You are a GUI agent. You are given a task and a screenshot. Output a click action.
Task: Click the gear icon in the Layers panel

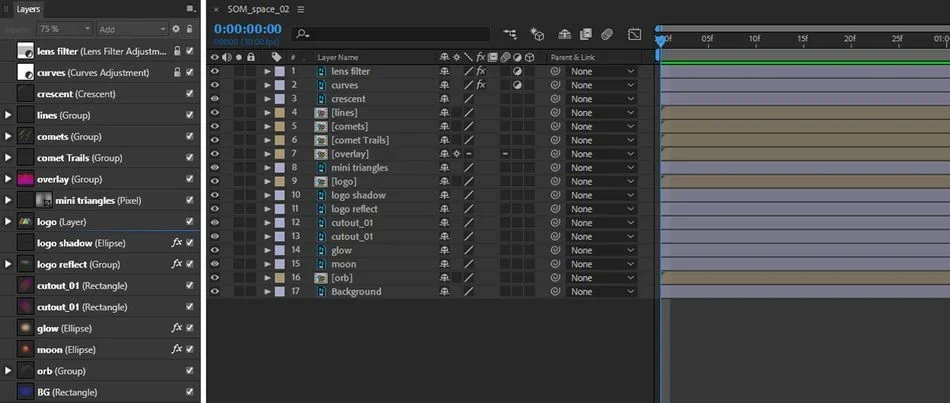[176, 28]
